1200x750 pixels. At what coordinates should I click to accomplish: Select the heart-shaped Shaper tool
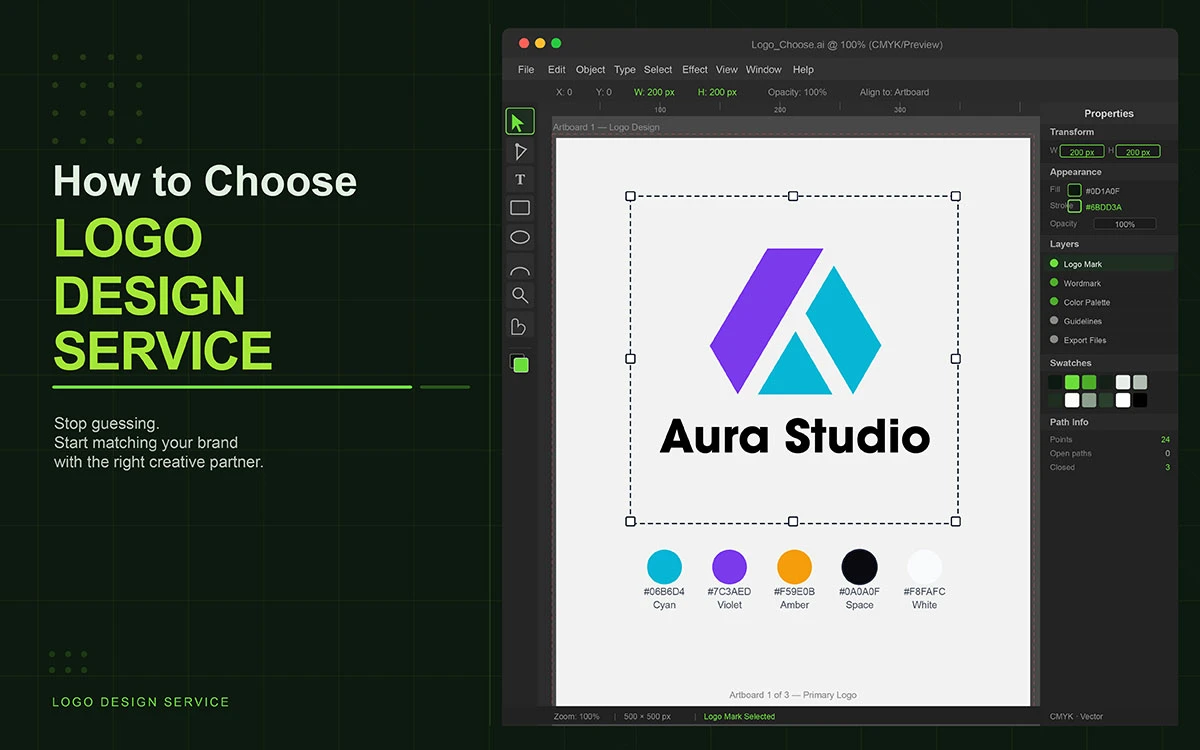click(518, 326)
